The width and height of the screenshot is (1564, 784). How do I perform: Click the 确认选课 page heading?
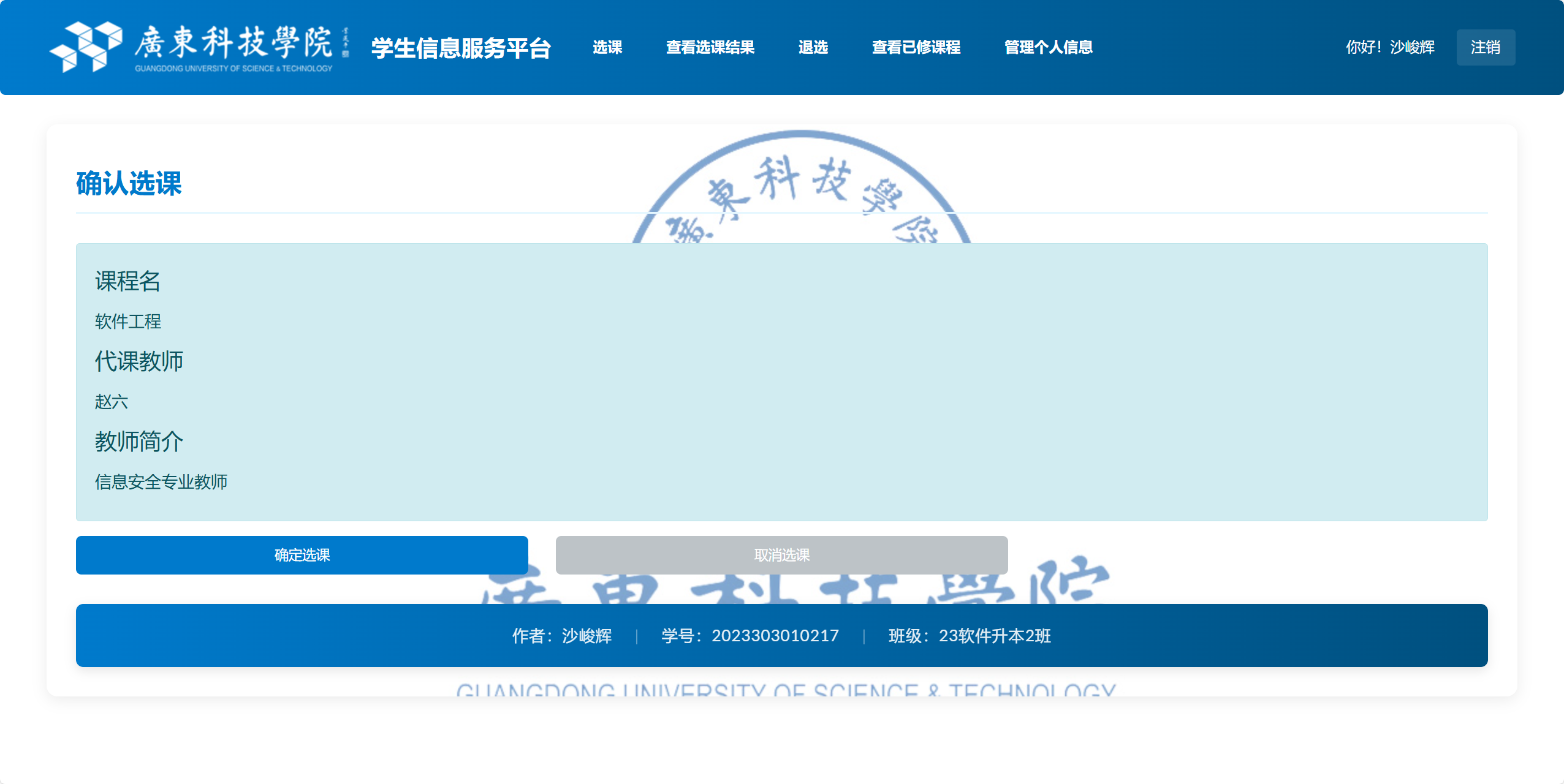coord(129,183)
